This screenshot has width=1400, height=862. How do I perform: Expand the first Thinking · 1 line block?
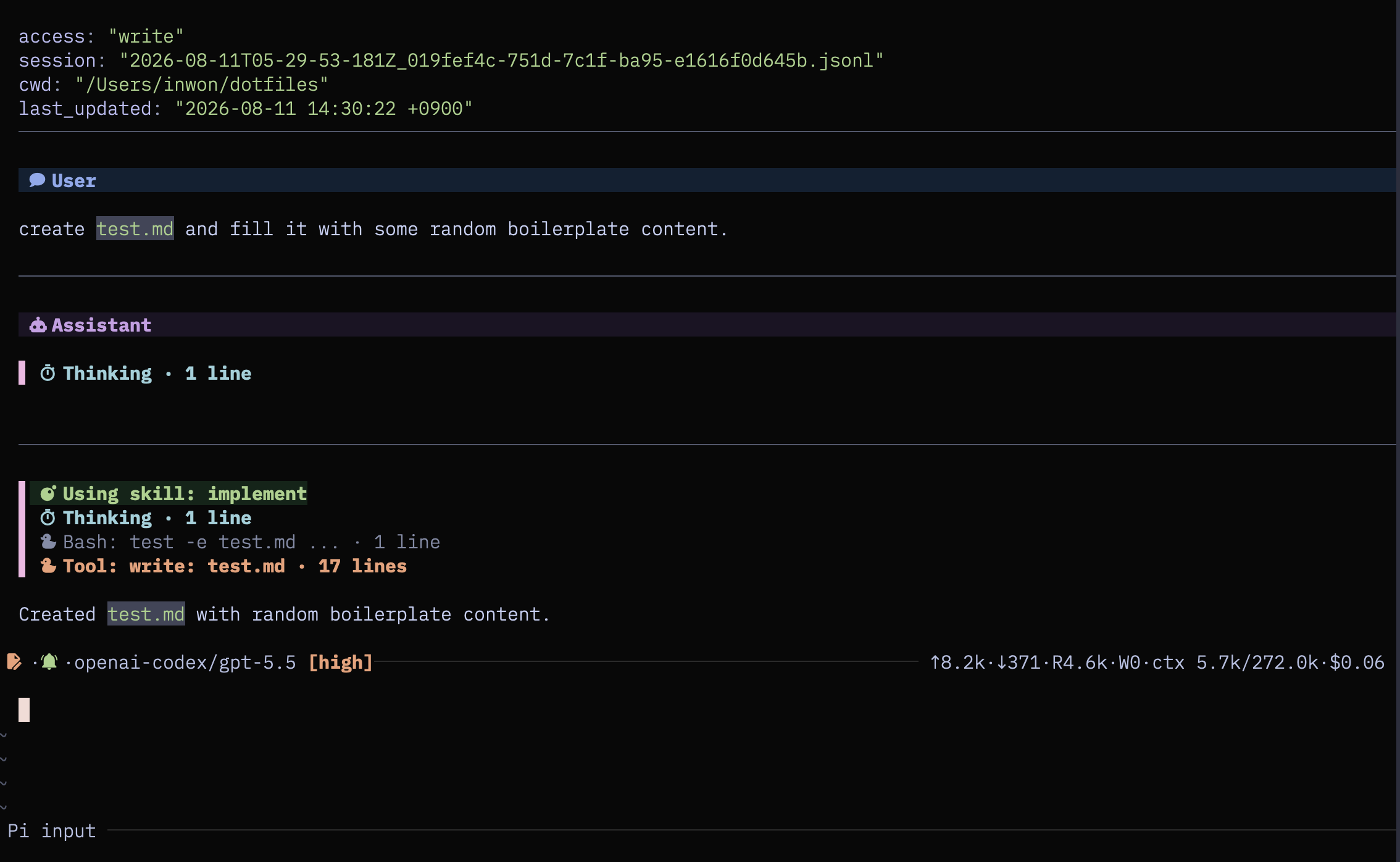157,373
